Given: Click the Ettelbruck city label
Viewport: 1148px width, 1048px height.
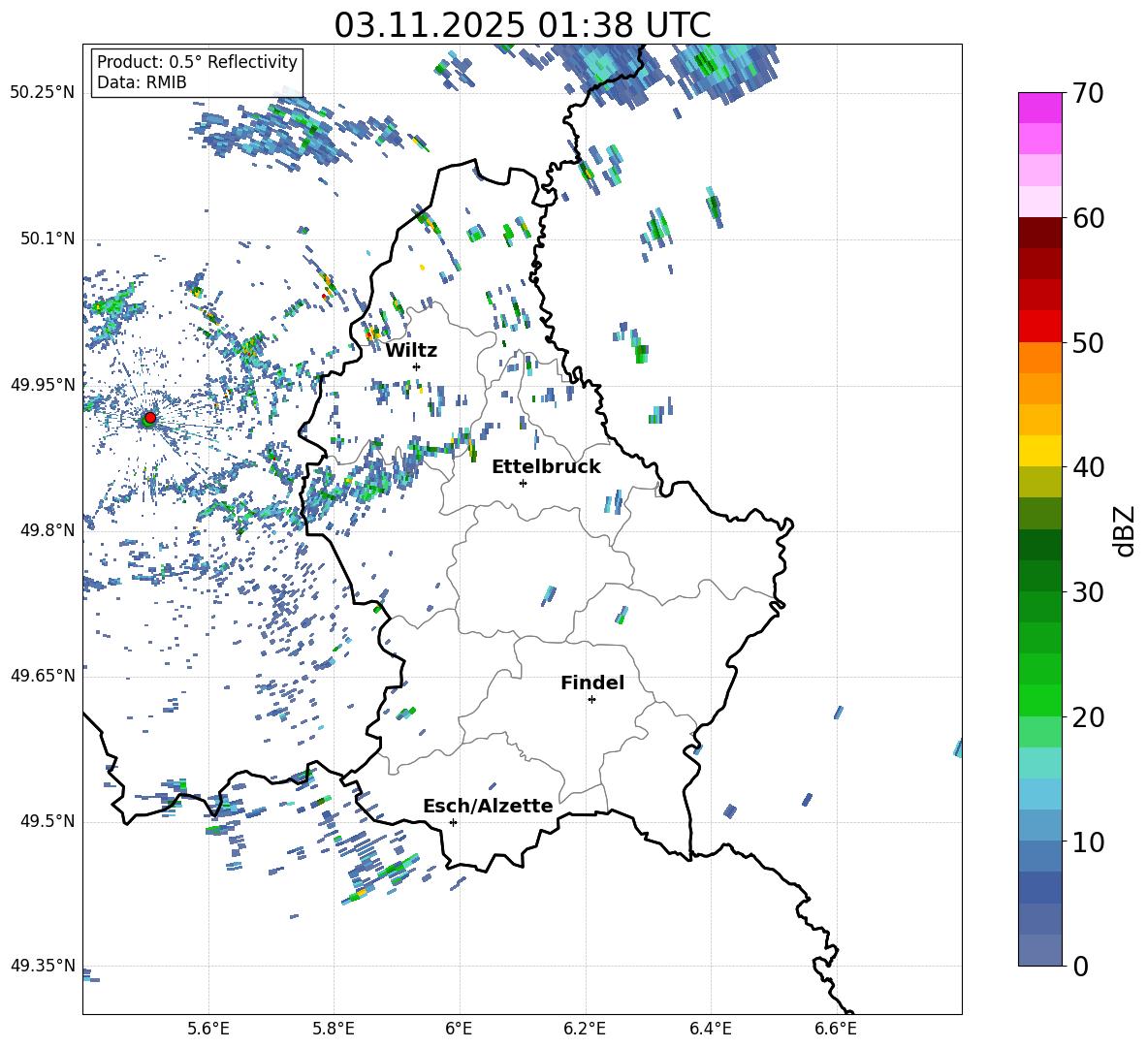Looking at the screenshot, I should 546,466.
